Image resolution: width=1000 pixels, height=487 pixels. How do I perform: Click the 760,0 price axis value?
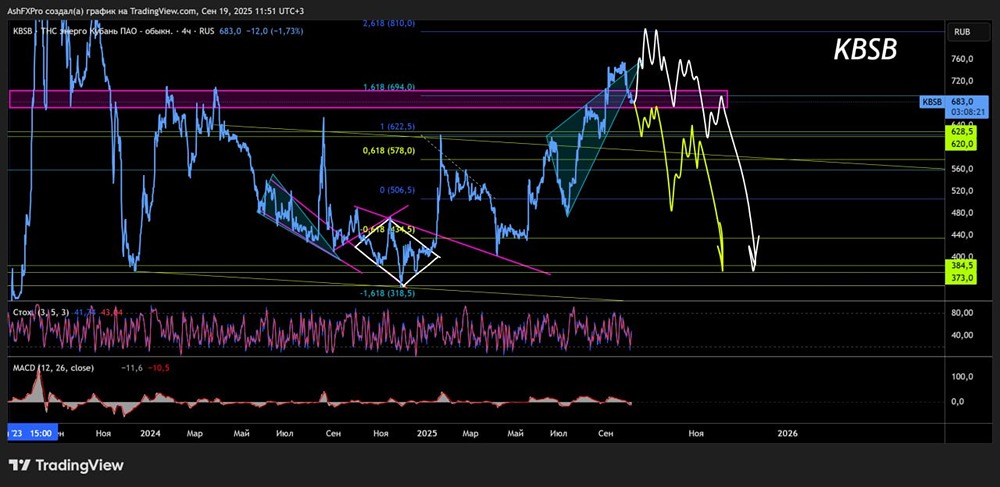point(961,59)
